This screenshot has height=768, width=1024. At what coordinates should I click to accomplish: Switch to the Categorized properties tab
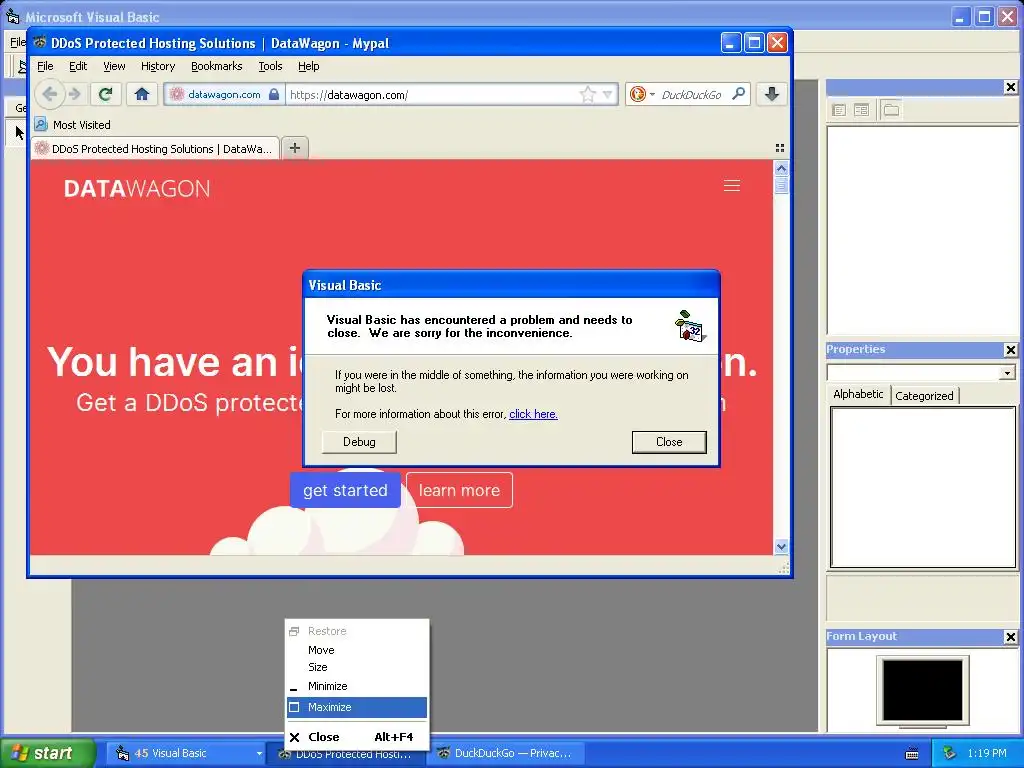tap(924, 396)
